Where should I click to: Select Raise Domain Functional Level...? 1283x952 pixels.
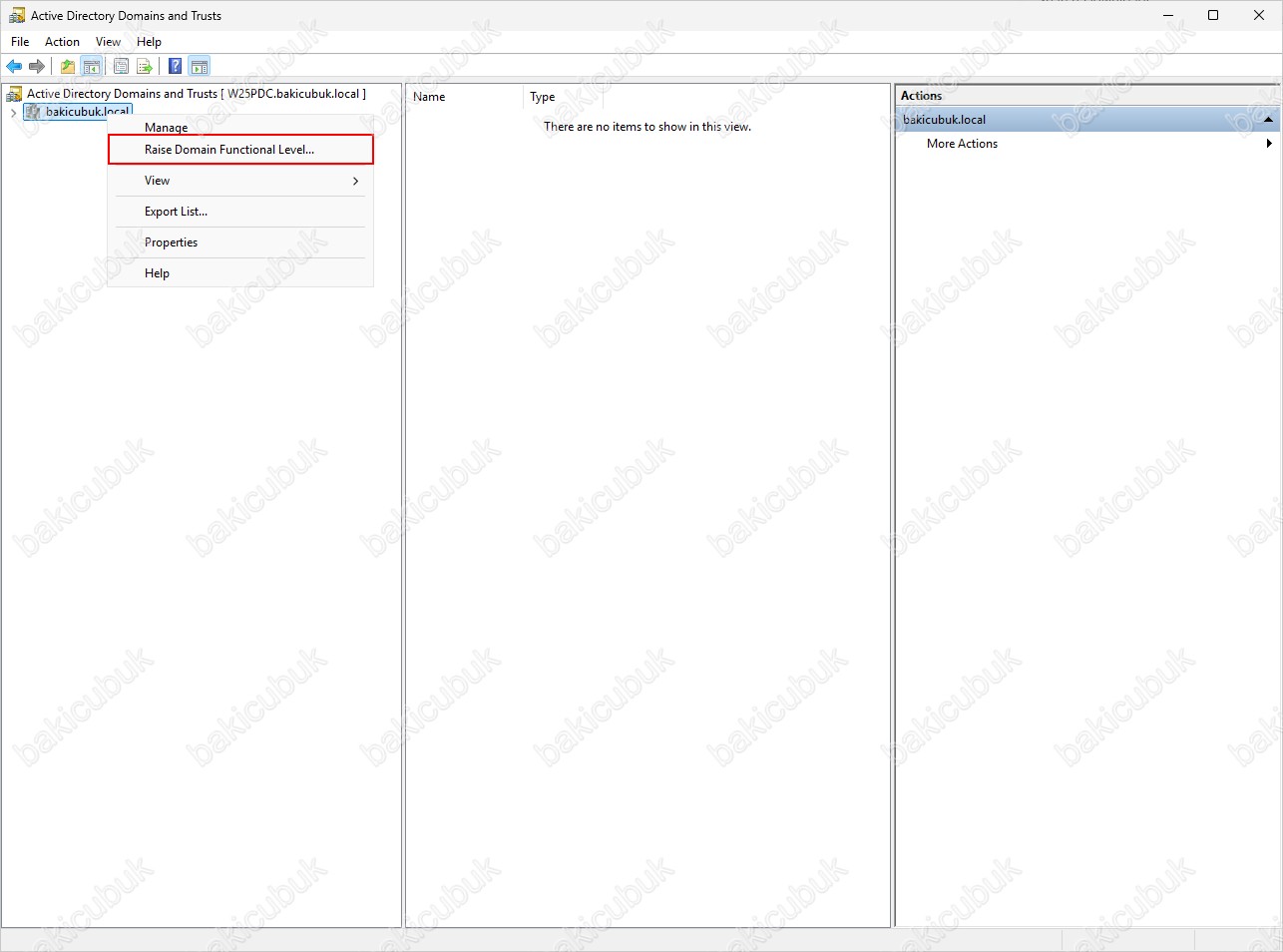click(240, 150)
